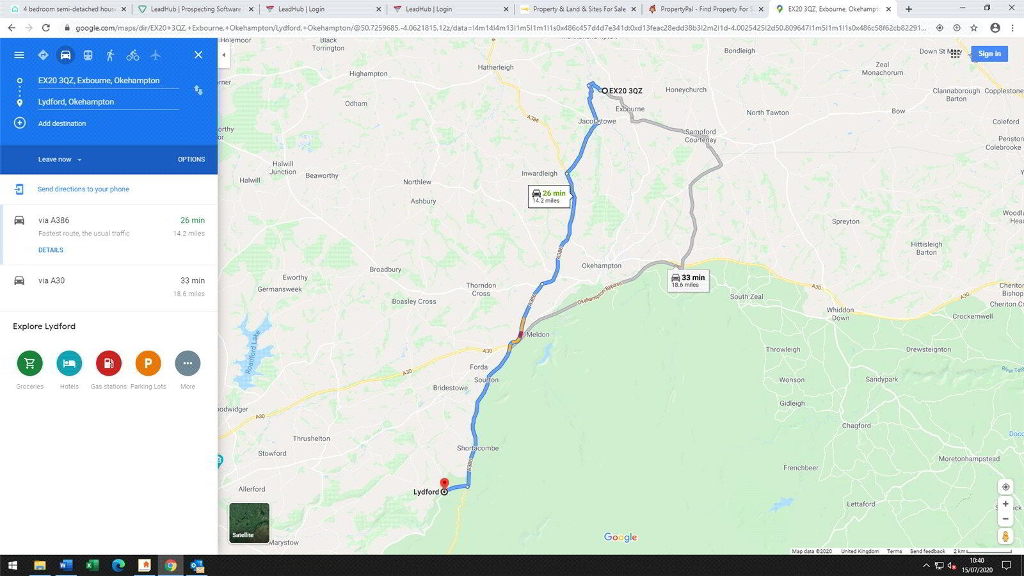Open the Parking Lots icon in Explore Lydford
Viewport: 1024px width, 576px height.
pyautogui.click(x=148, y=363)
